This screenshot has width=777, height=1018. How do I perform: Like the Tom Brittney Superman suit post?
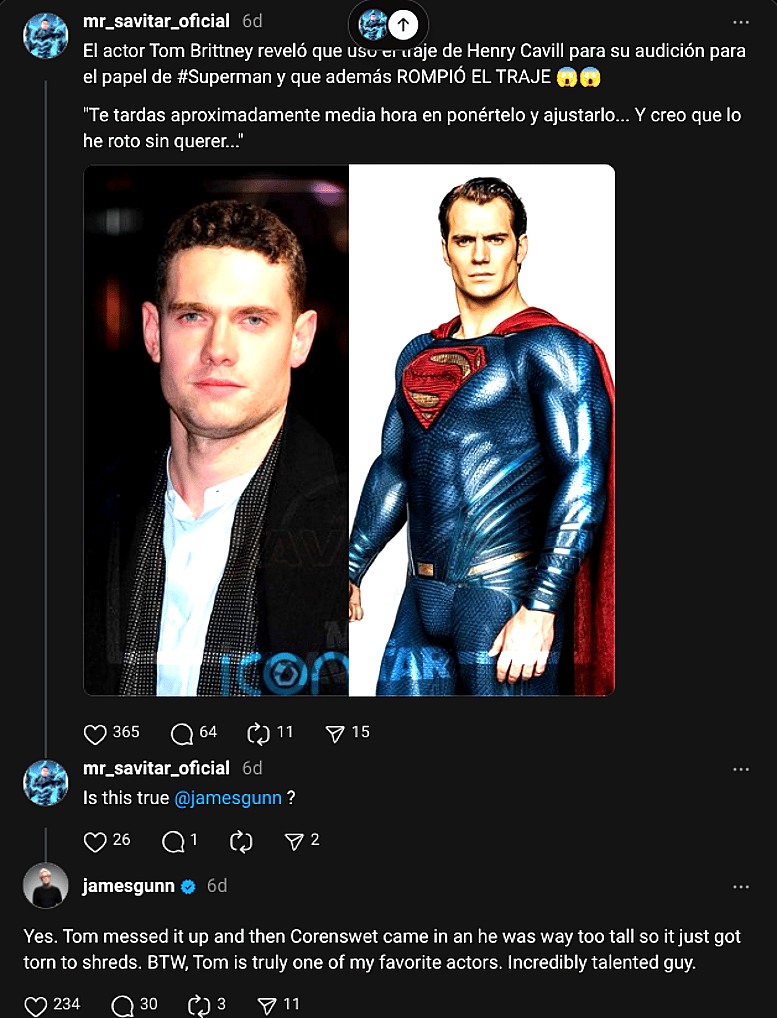click(x=95, y=734)
